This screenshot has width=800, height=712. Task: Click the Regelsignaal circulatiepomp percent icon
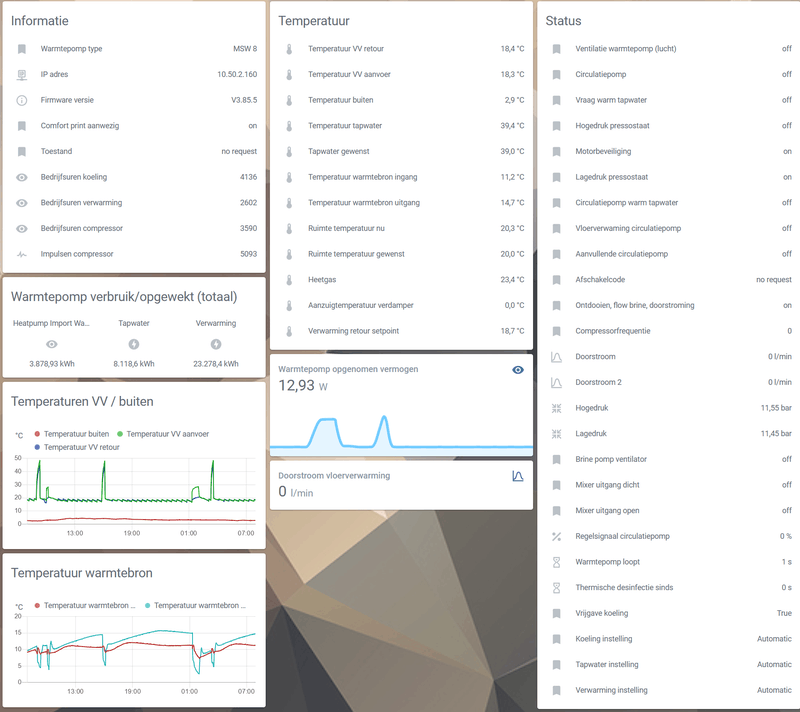coord(557,536)
